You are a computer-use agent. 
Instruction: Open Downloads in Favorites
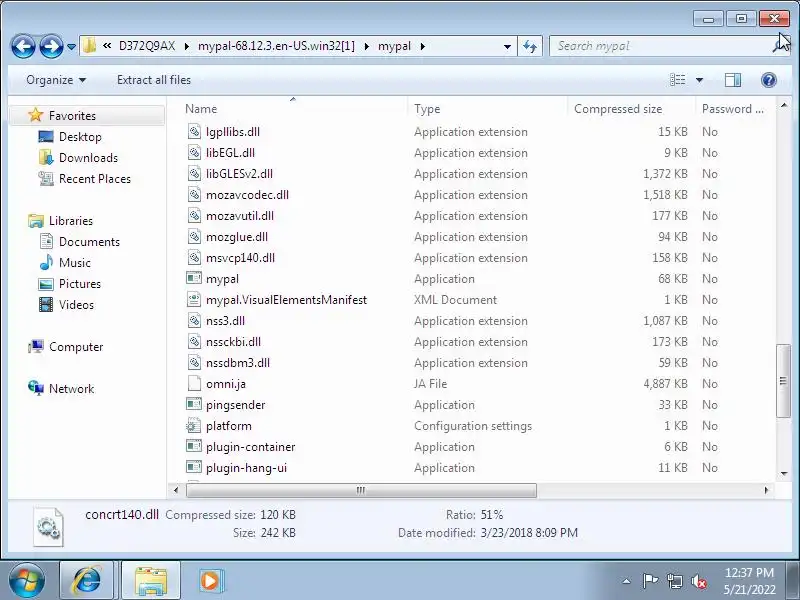pos(88,158)
